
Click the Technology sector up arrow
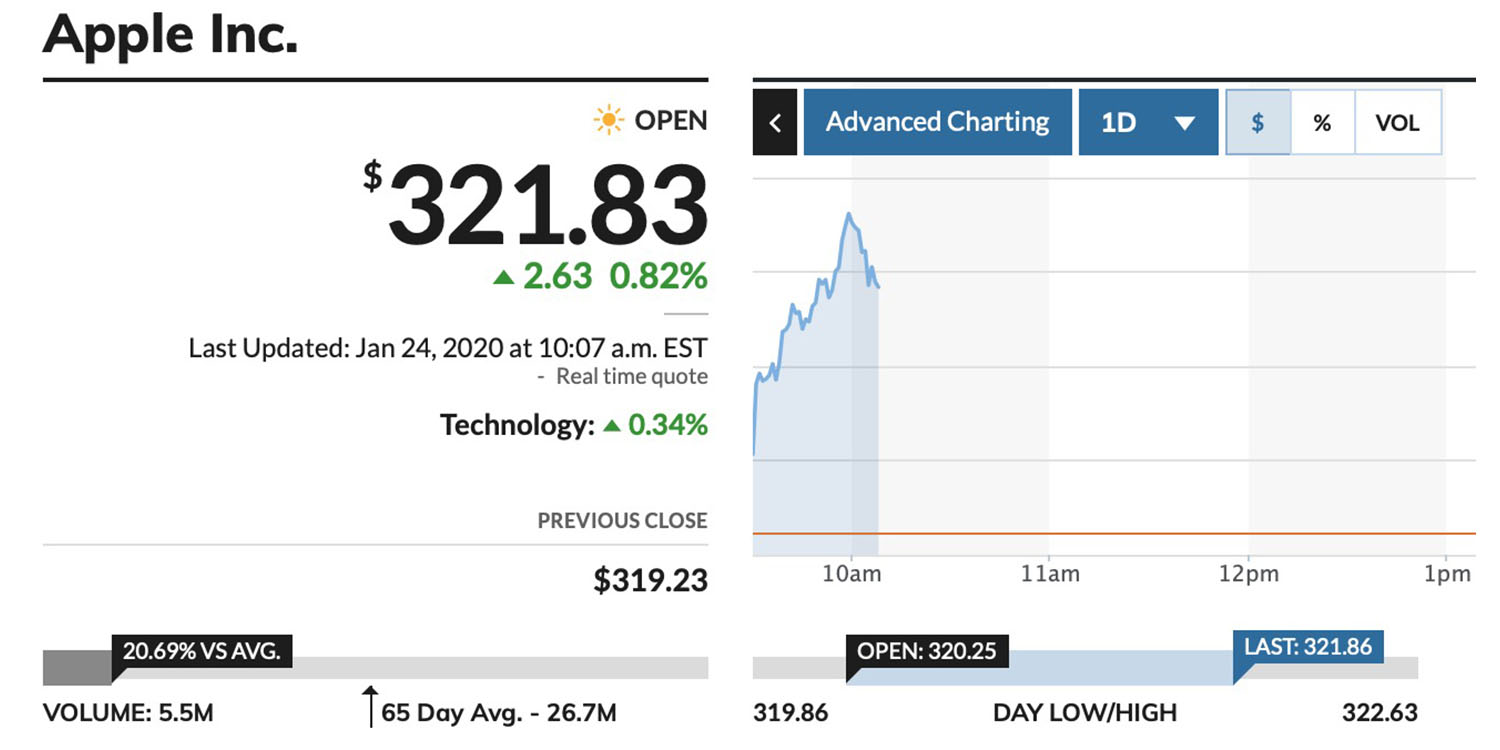[x=612, y=426]
